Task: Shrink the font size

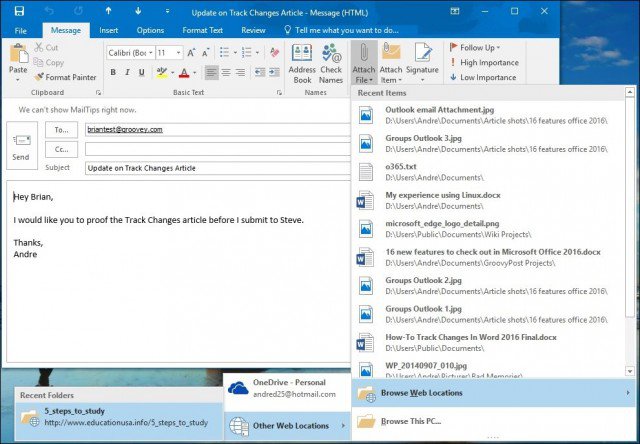Action: 205,53
